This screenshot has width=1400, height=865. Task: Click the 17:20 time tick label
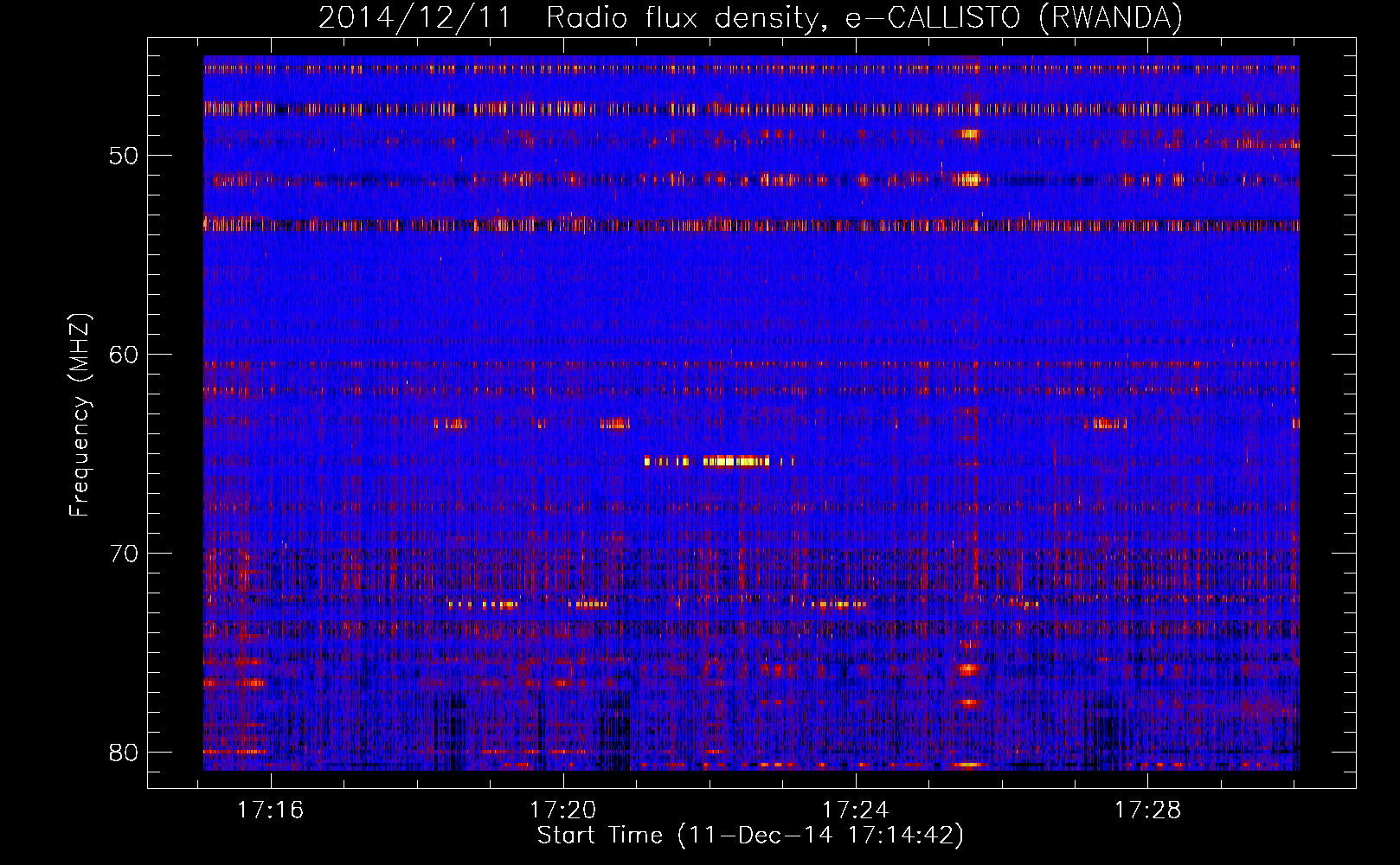(x=563, y=811)
